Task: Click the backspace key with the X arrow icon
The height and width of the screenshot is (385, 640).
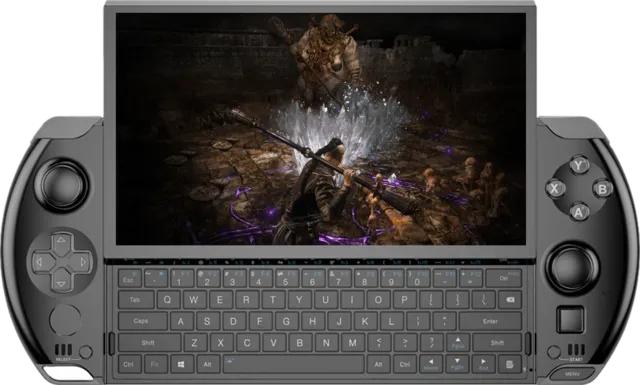Action: coord(510,300)
